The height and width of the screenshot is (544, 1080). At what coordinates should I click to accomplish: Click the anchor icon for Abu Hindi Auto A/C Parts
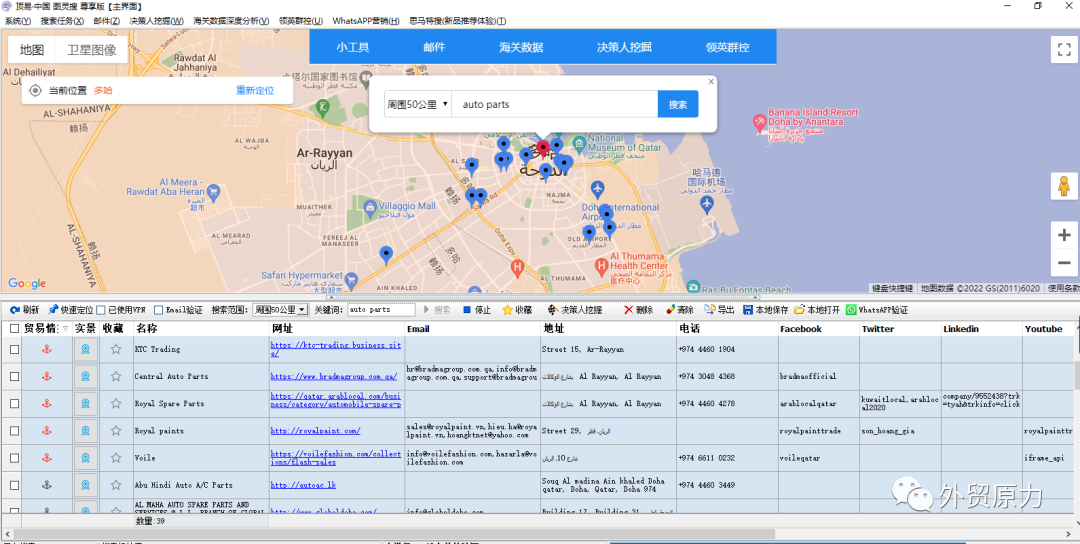[47, 485]
